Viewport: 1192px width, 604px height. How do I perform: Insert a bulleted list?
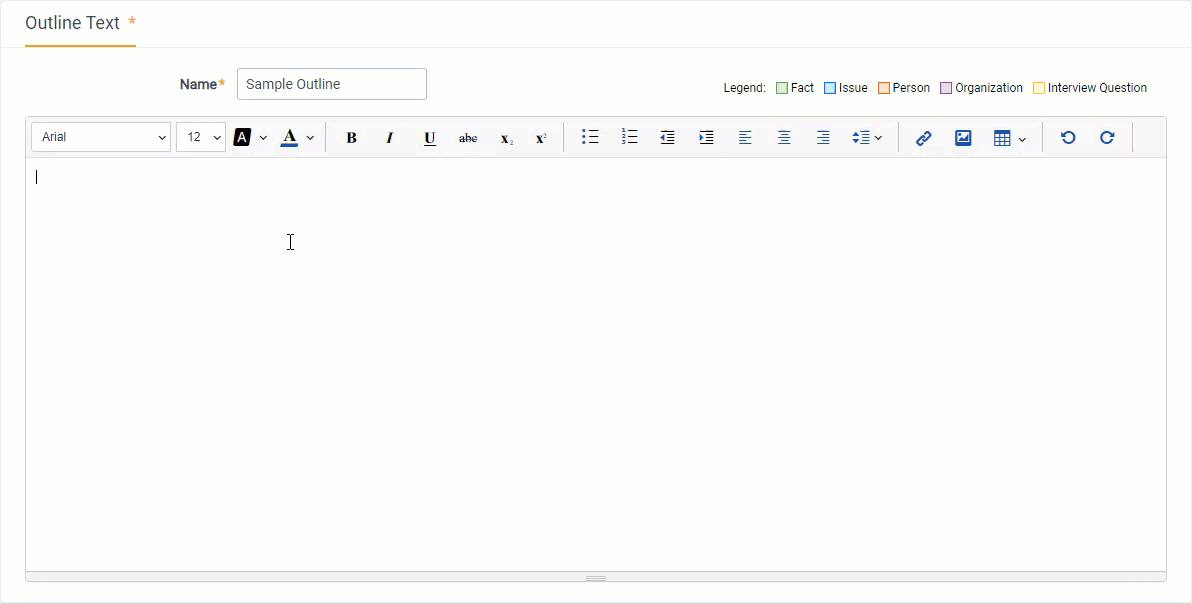point(590,138)
